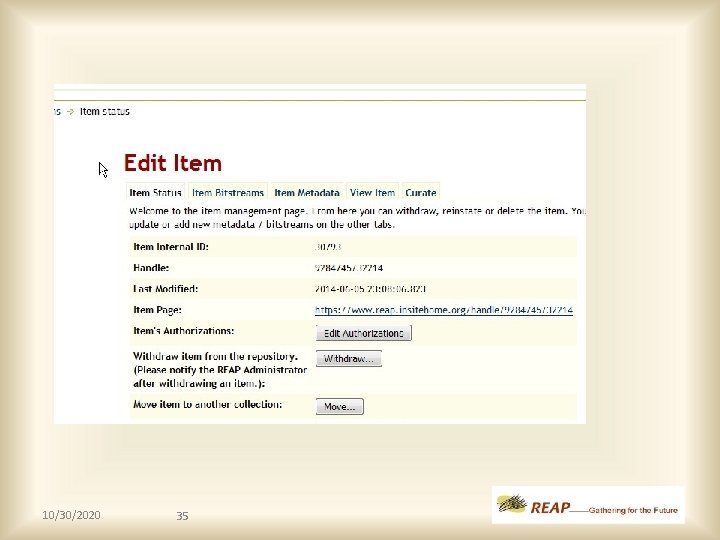Select the Last Modified timestamp value
The height and width of the screenshot is (540, 720).
click(370, 289)
